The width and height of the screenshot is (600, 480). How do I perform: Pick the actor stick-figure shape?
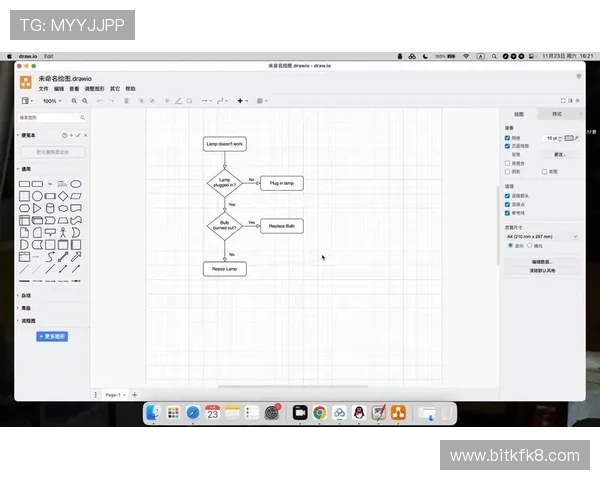63,232
